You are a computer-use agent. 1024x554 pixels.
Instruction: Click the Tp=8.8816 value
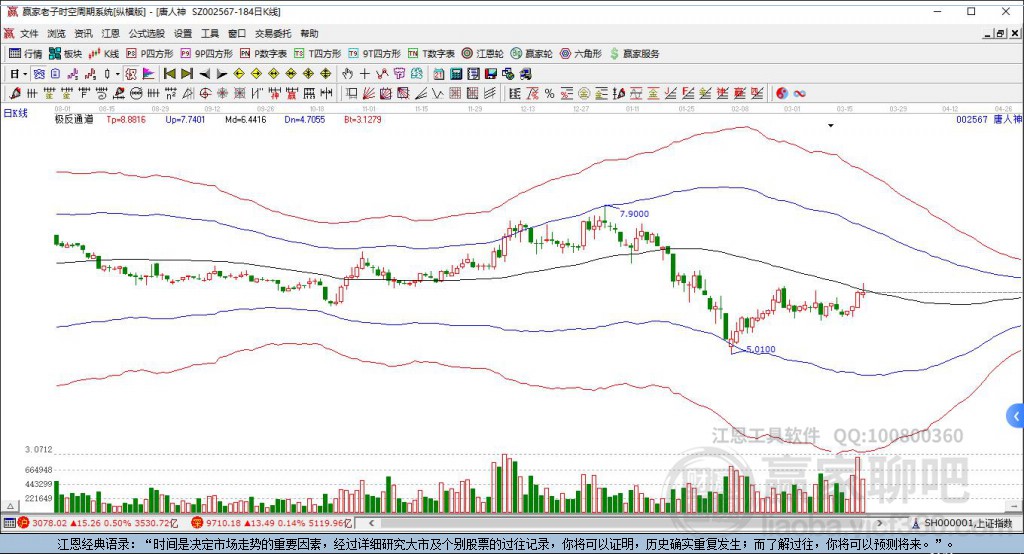pos(126,120)
